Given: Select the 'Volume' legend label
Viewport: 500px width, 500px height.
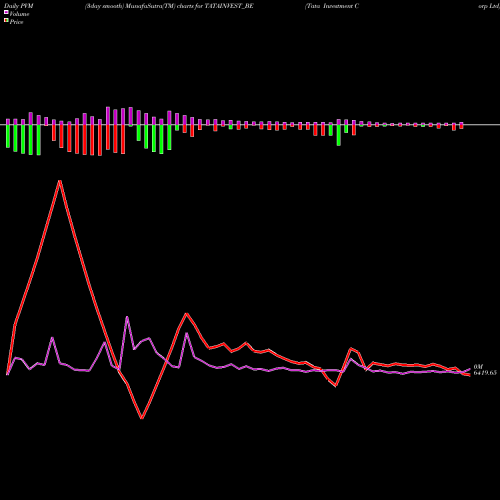Looking at the screenshot, I should pyautogui.click(x=19, y=14).
